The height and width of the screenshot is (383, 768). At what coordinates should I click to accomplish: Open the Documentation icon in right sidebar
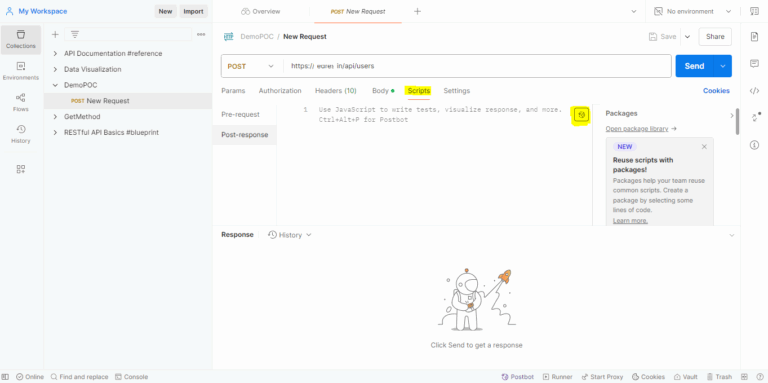click(x=754, y=37)
